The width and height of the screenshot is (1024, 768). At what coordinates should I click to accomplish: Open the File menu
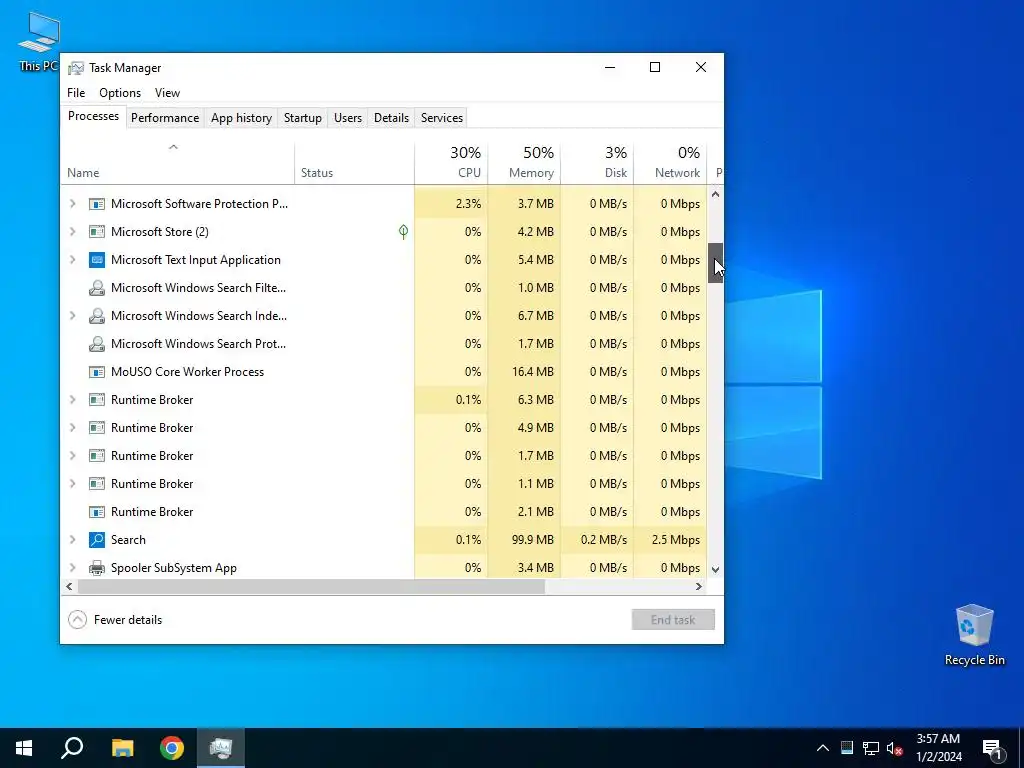point(76,93)
